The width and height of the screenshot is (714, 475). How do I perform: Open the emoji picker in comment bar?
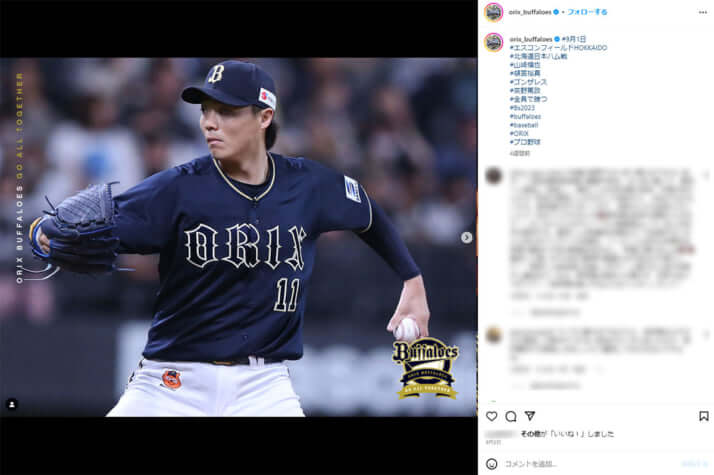(x=492, y=464)
